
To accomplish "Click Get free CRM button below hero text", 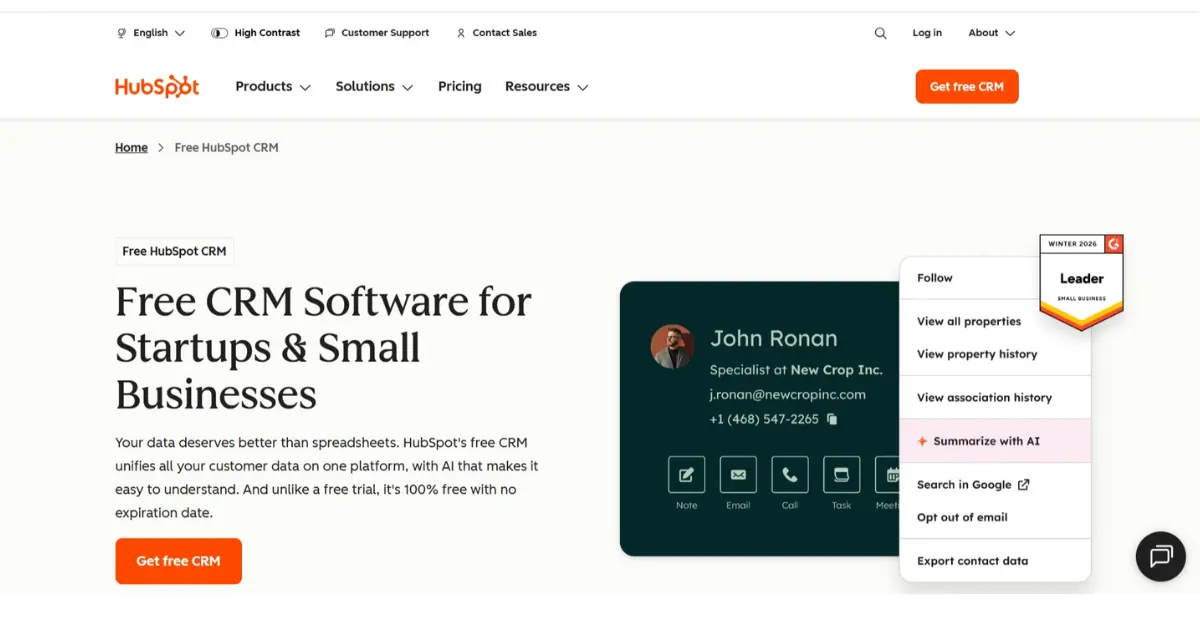I will pos(178,561).
